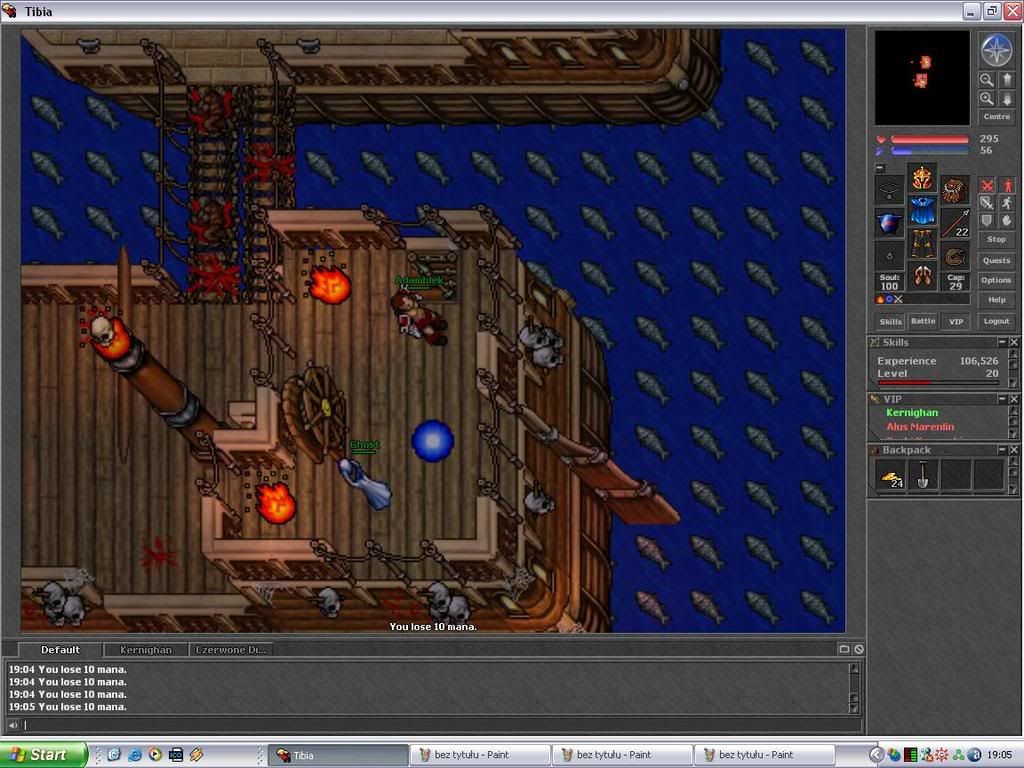Click the minimap compass rose
Screen dimensions: 1024x768
[997, 50]
